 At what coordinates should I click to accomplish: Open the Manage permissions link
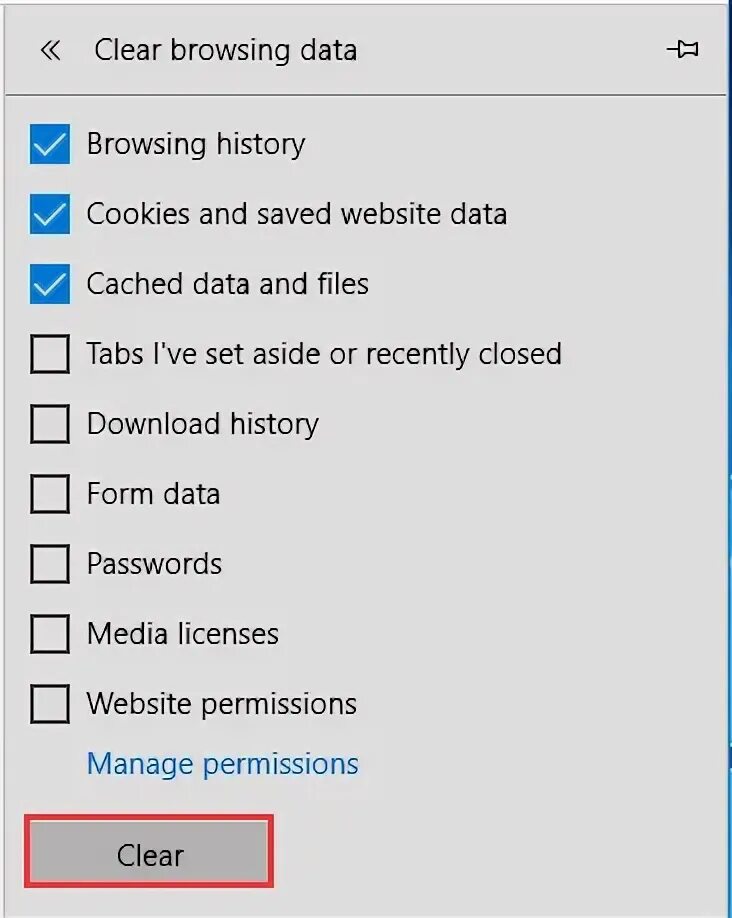223,764
